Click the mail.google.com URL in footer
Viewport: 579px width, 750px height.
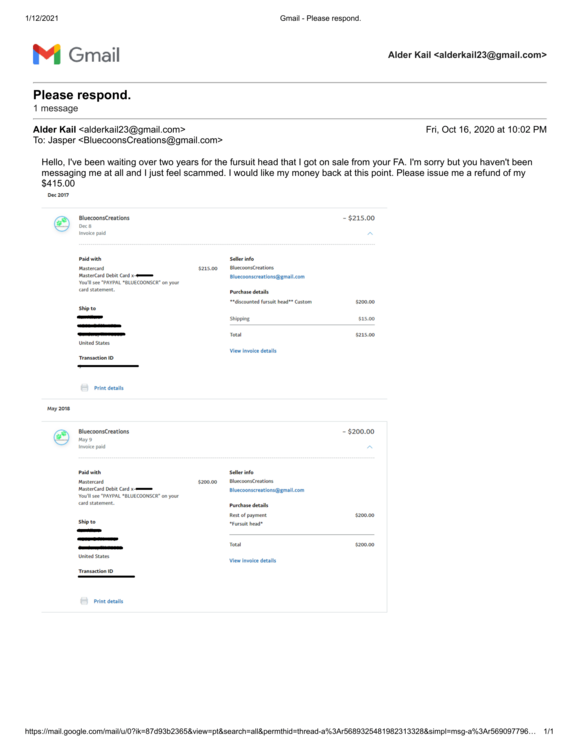click(x=280, y=731)
